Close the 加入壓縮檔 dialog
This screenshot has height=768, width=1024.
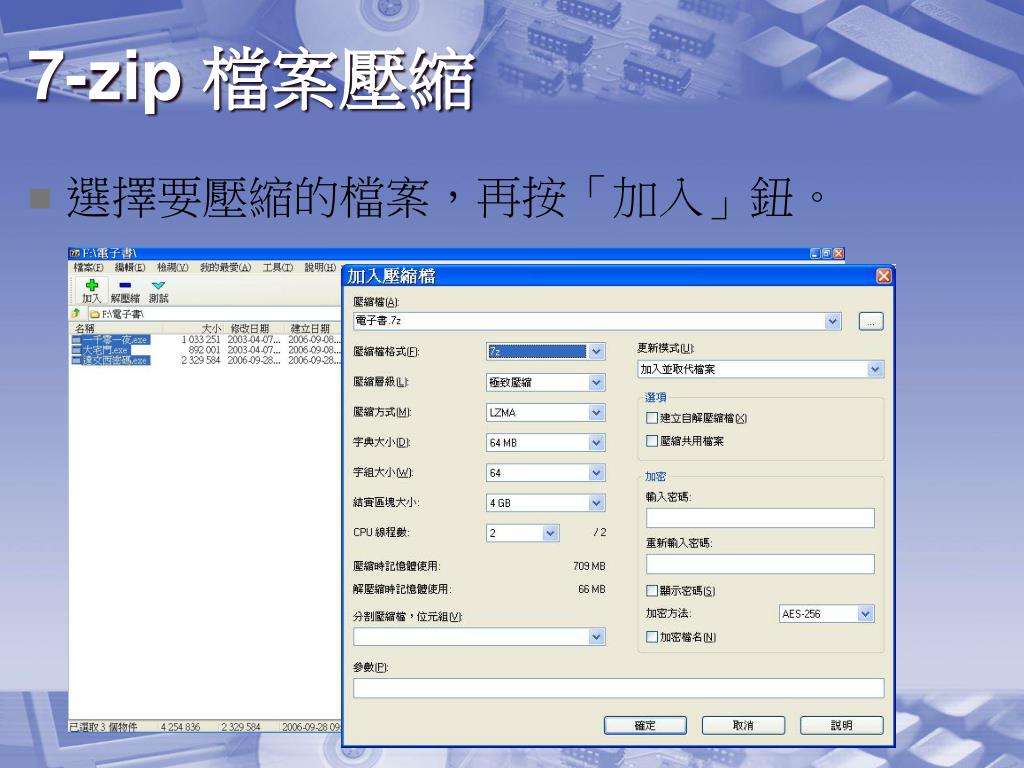pos(883,276)
